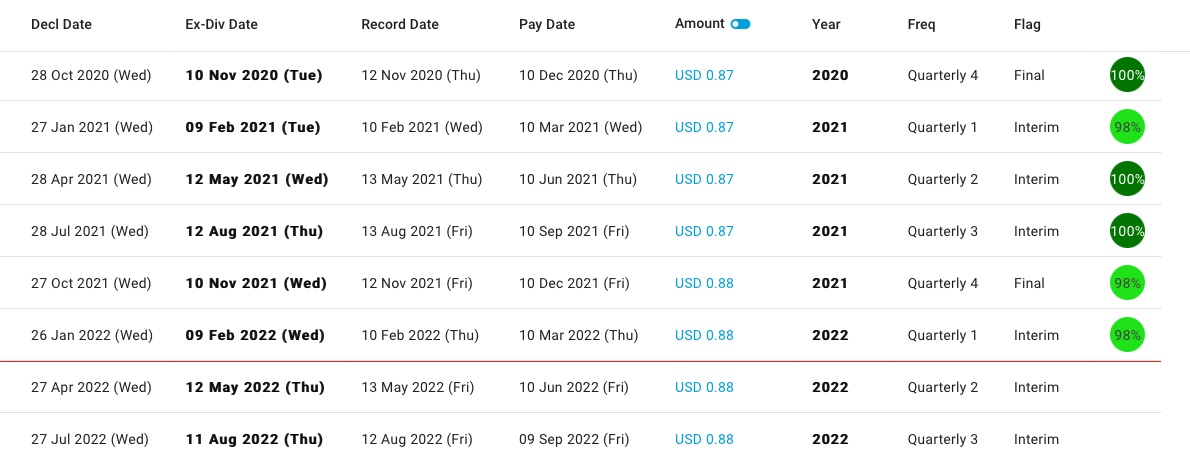Click the Pay Date column header
This screenshot has height=456, width=1190.
[547, 24]
